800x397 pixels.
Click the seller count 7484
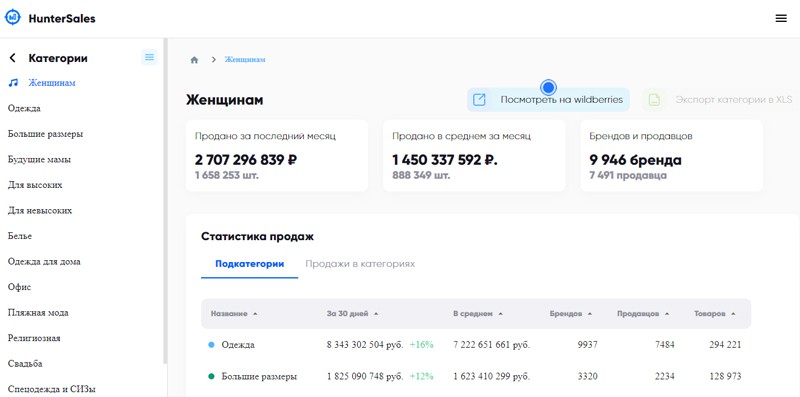[665, 345]
